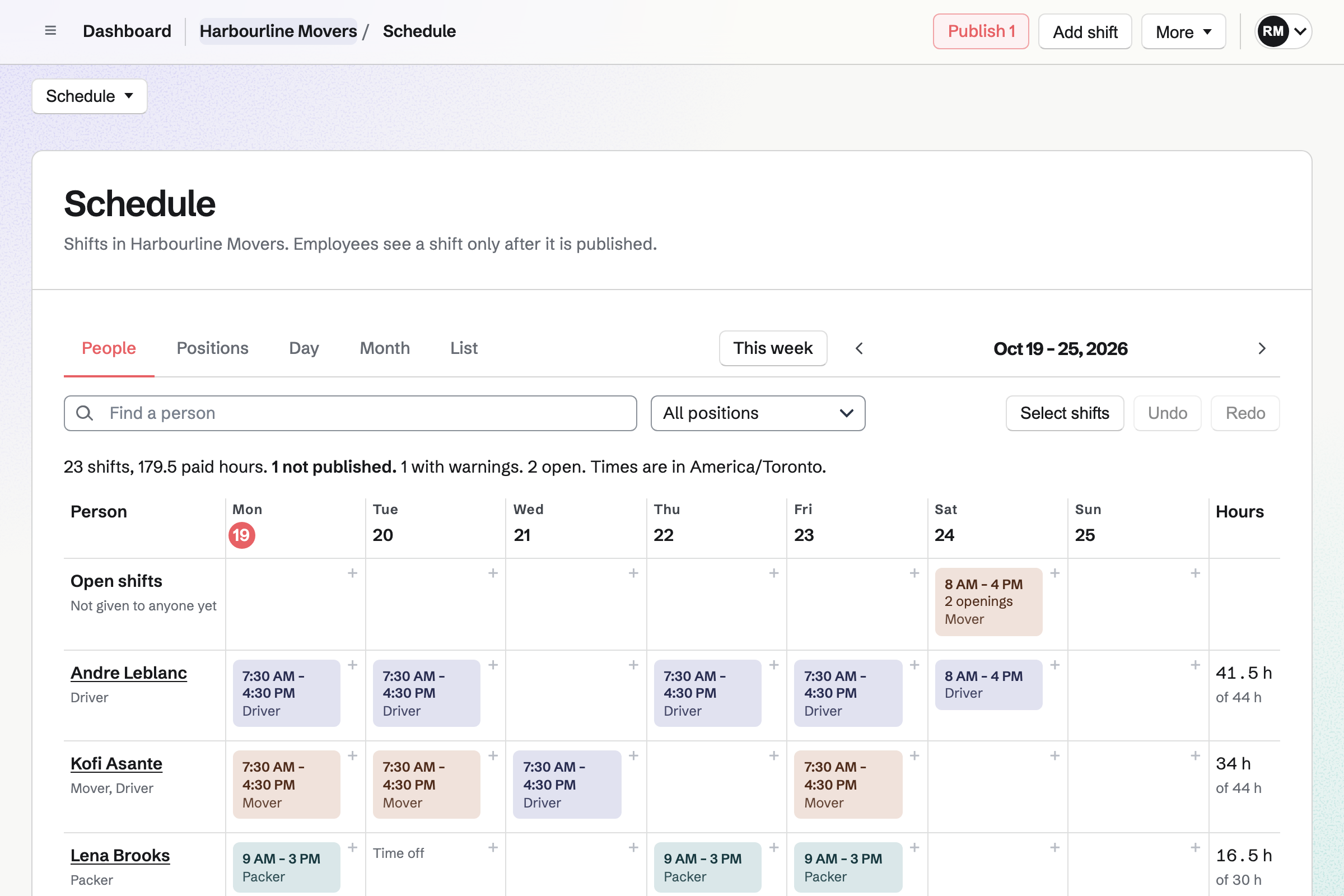Add open shift on Tuesday 20

tap(493, 572)
